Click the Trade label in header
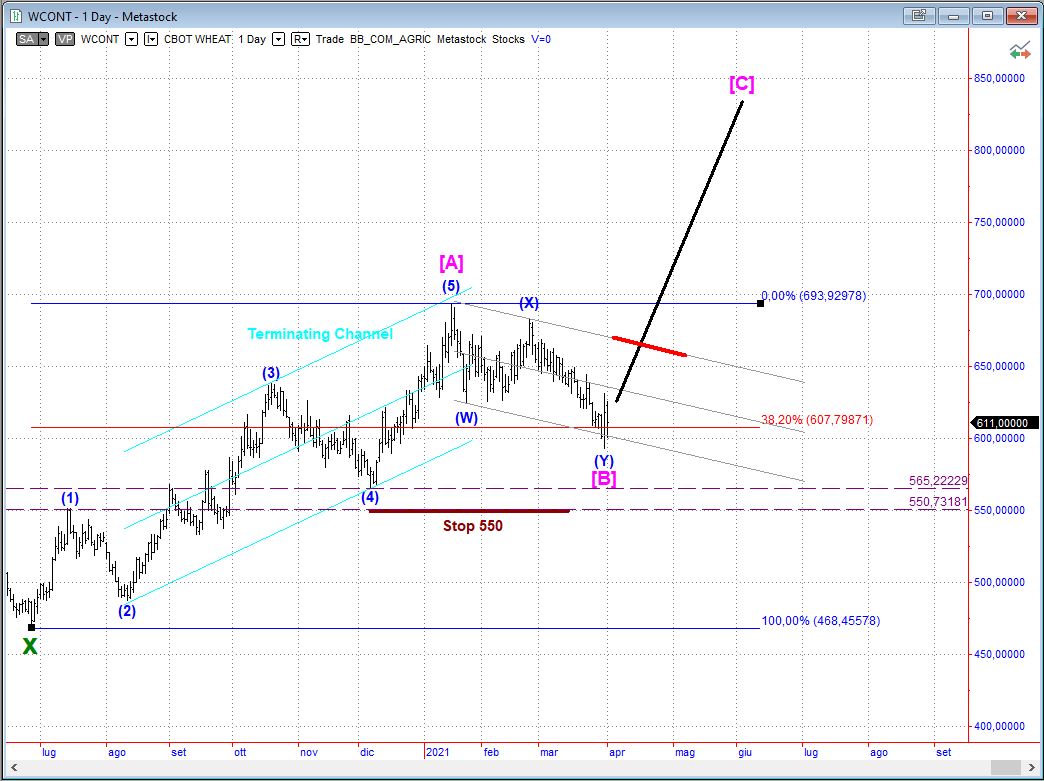The image size is (1044, 781). 330,39
